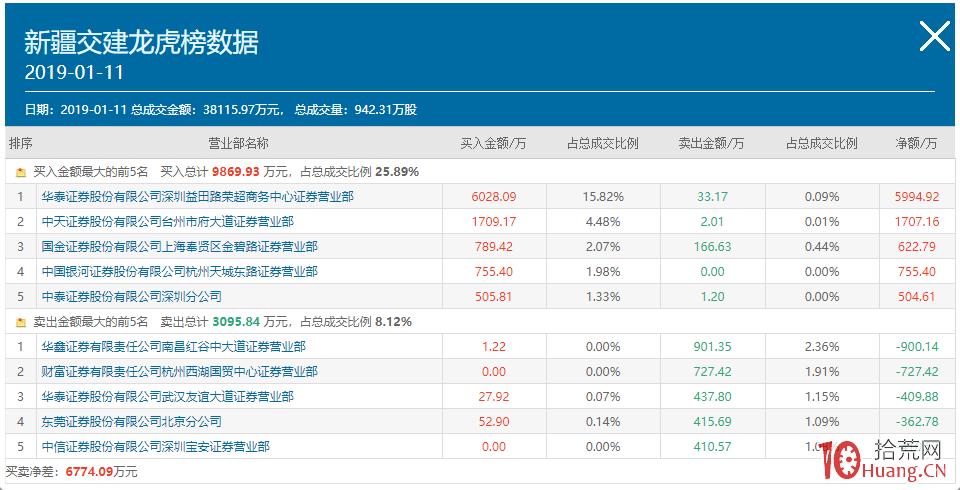Select net amount -362.78
This screenshot has height=490, width=960.
[x=916, y=422]
